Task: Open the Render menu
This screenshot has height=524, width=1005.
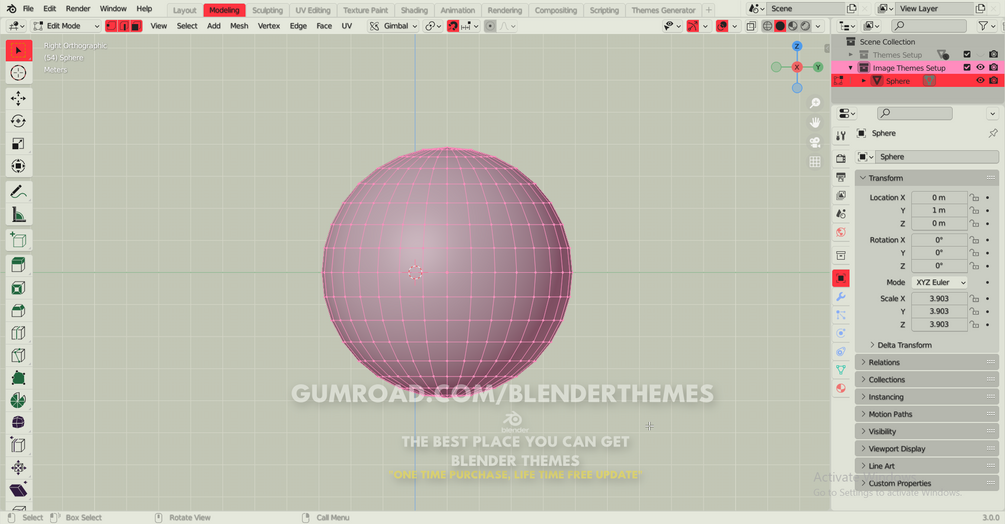Action: tap(78, 9)
